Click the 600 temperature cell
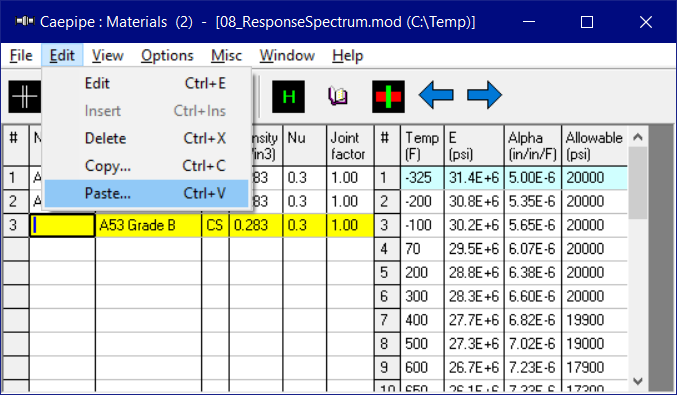Screen dimensions: 677x395 (x=422, y=368)
